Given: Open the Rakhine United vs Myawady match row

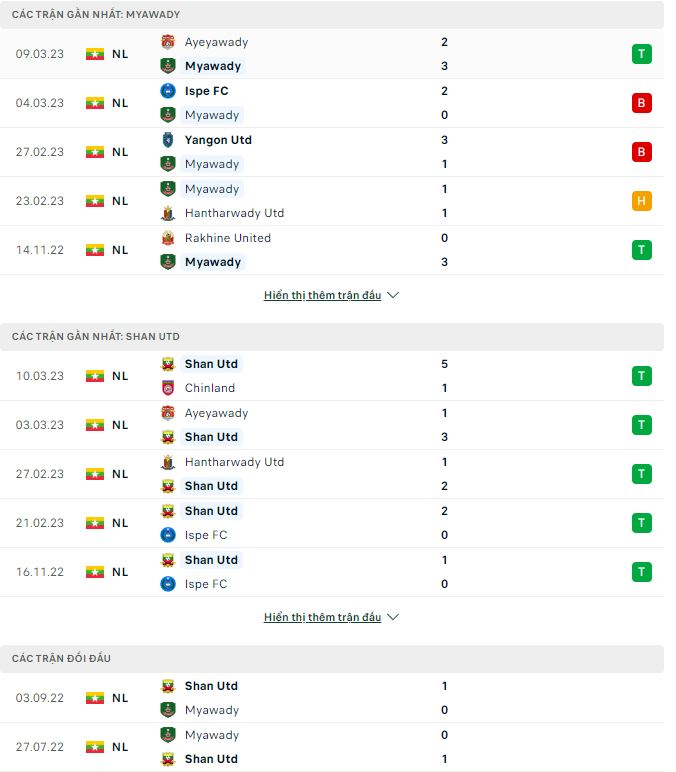Looking at the screenshot, I should click(x=332, y=250).
